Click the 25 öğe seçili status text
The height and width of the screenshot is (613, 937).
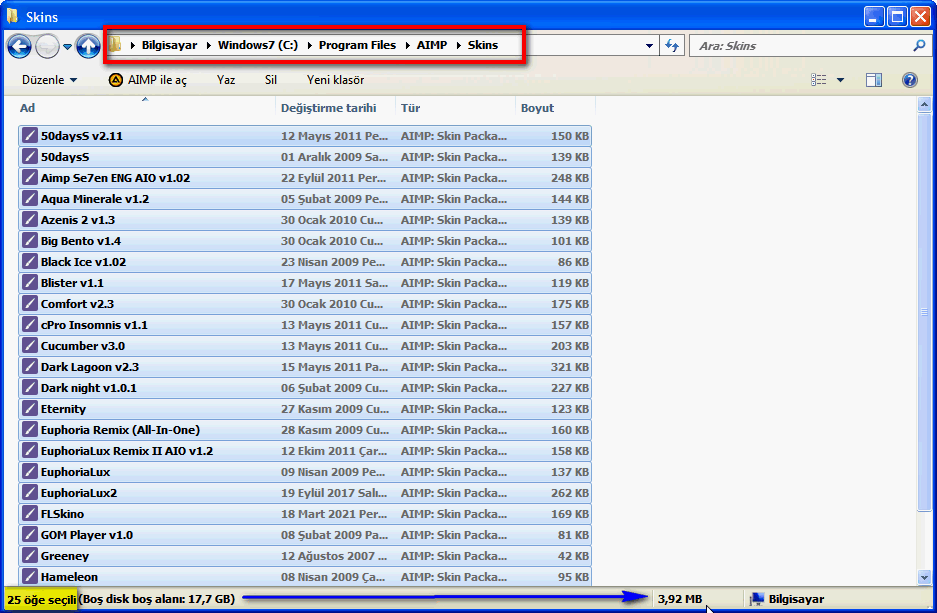coord(41,599)
